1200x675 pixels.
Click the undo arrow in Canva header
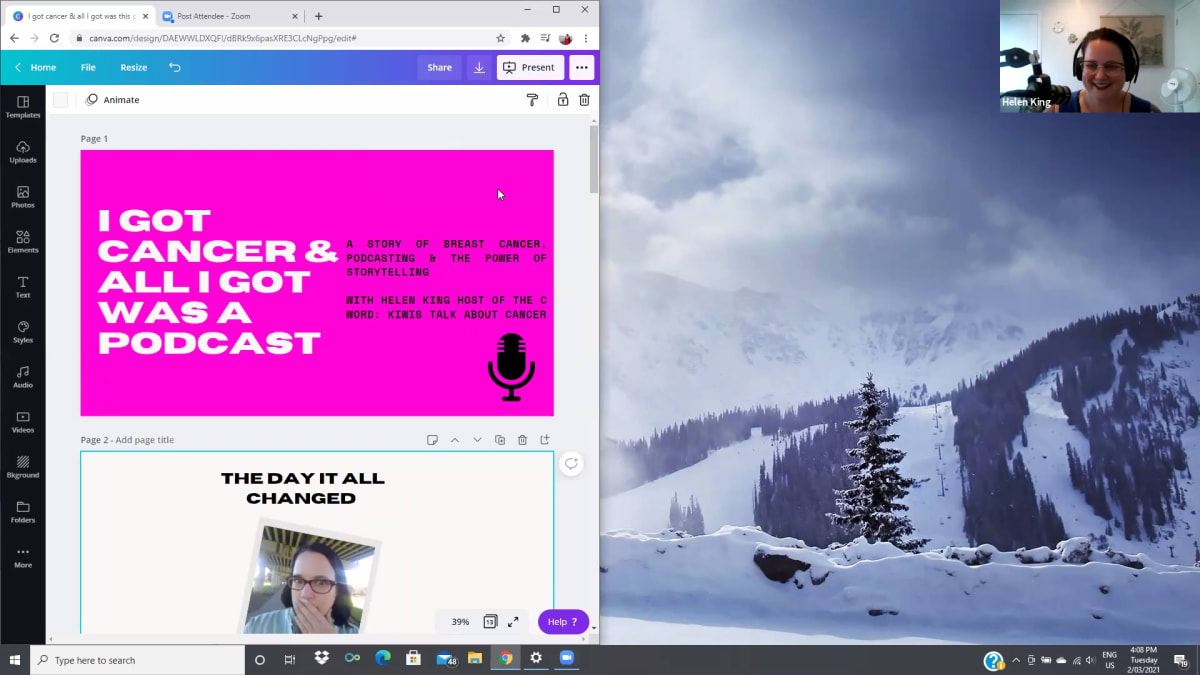[175, 67]
